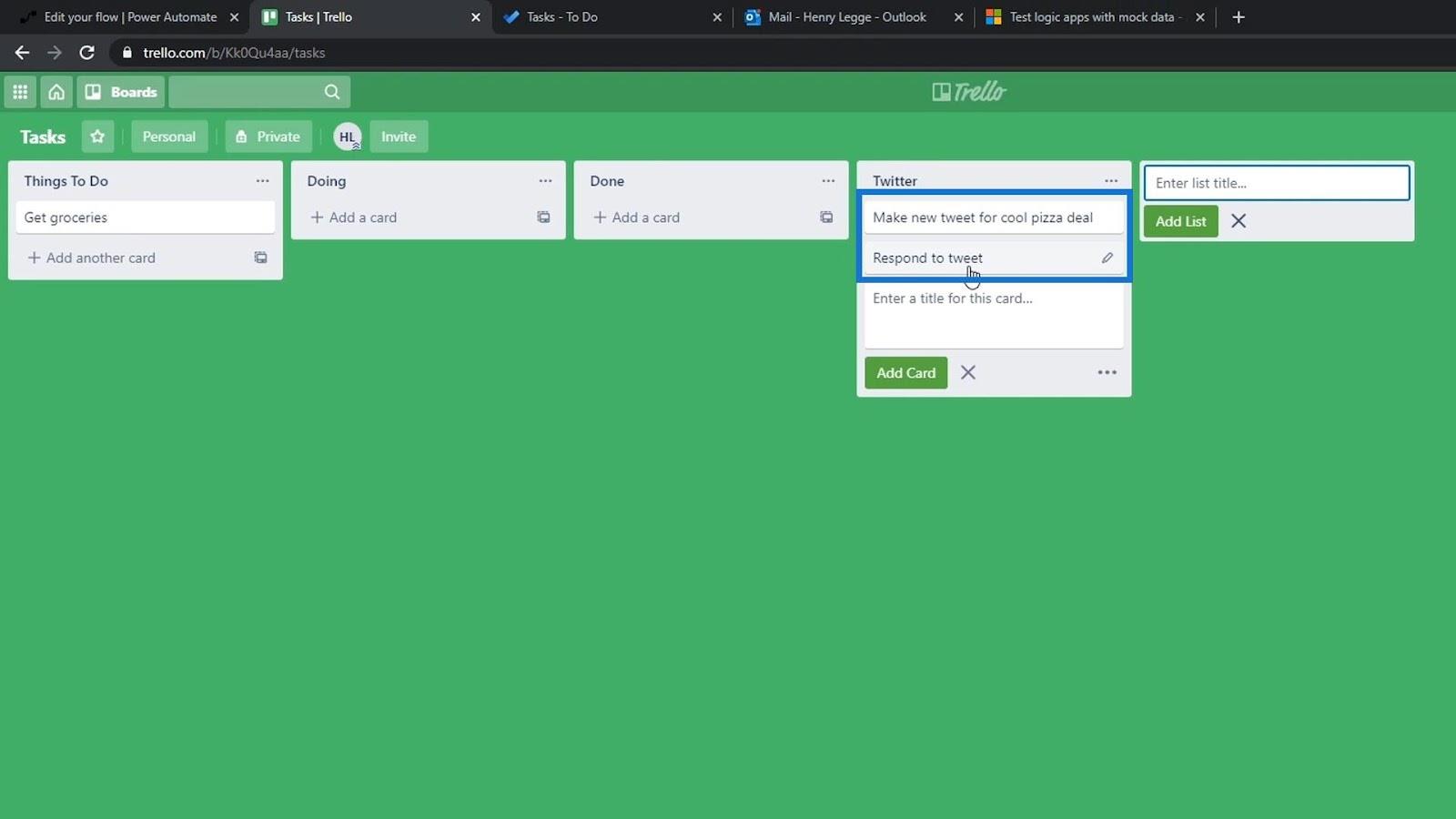The image size is (1456, 819).
Task: Reload the Trello page
Action: point(87,53)
